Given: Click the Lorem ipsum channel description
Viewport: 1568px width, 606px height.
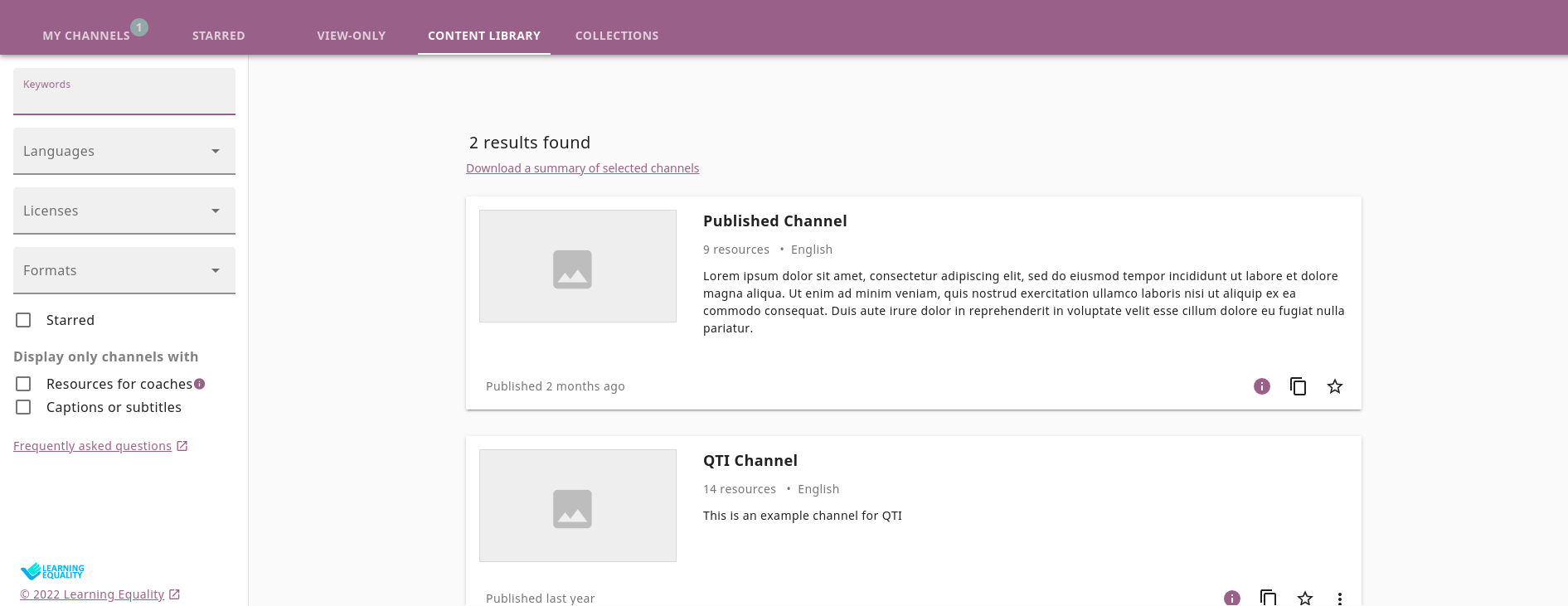Looking at the screenshot, I should coord(1024,302).
